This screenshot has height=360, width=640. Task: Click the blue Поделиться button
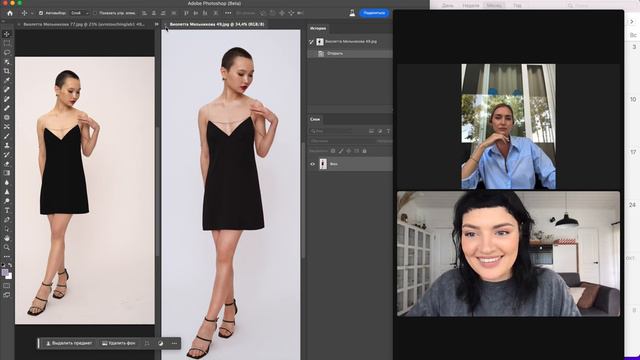pos(374,13)
